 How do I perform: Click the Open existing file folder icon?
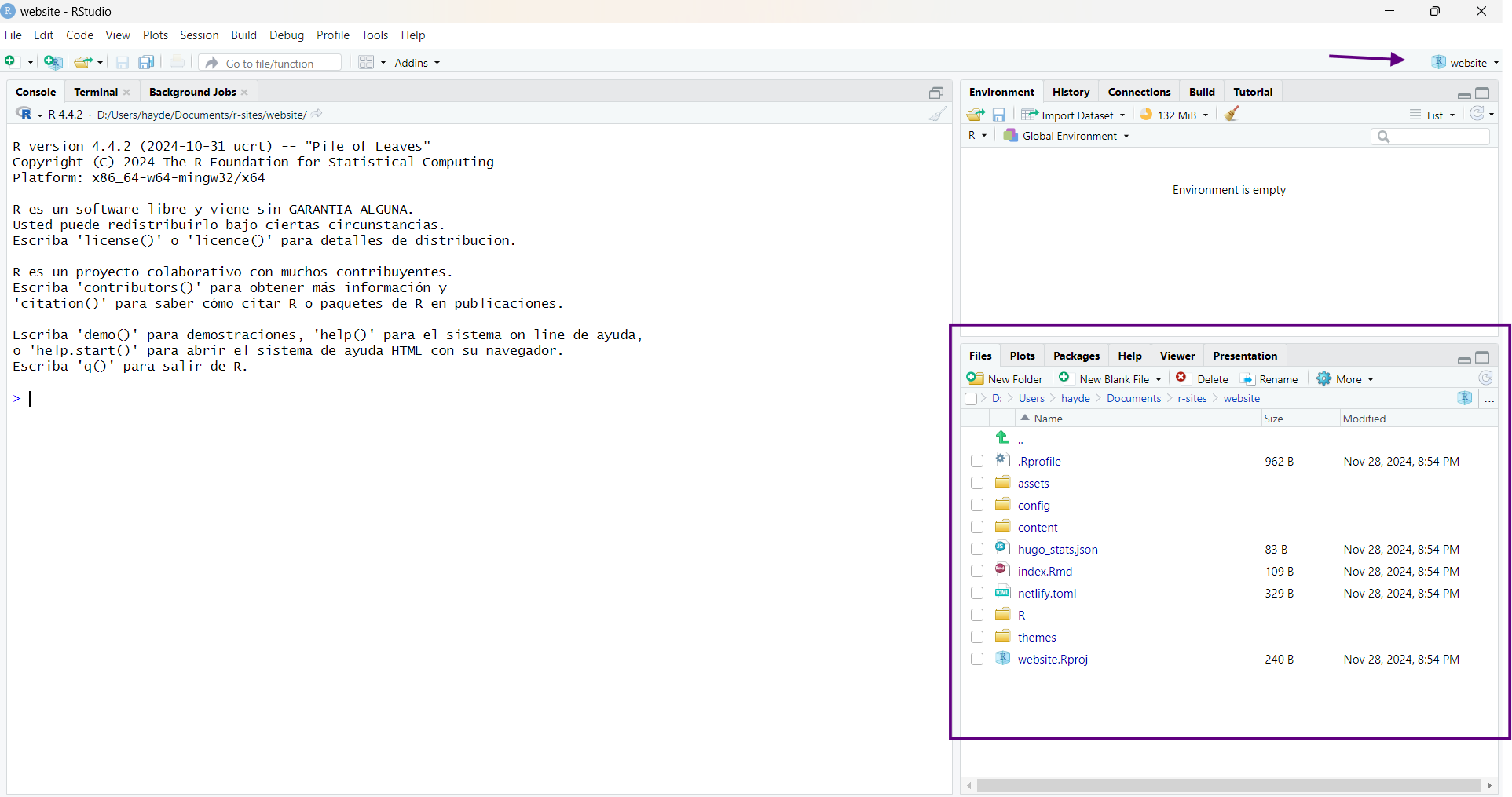[x=82, y=62]
